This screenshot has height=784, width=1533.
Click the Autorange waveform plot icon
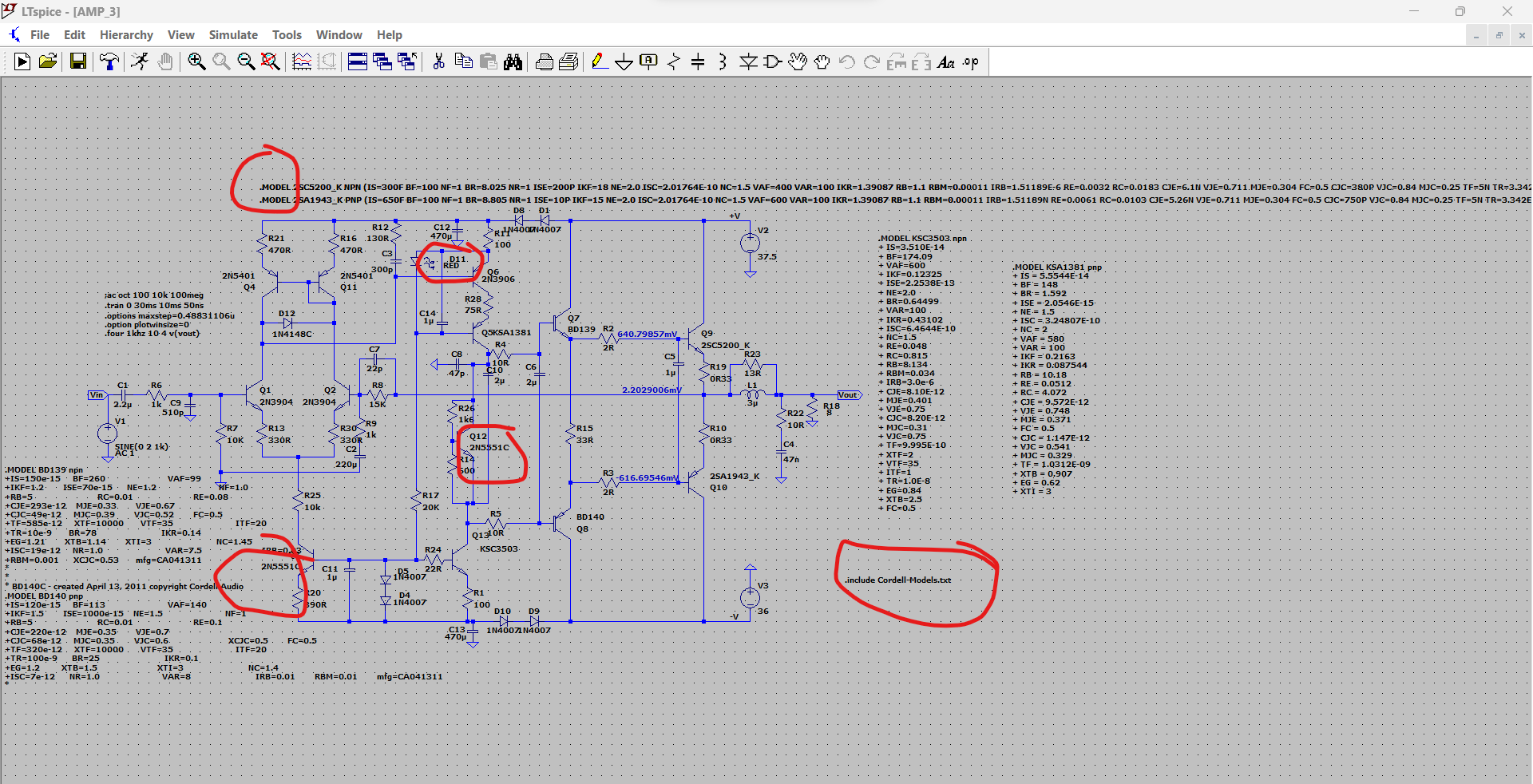(302, 61)
